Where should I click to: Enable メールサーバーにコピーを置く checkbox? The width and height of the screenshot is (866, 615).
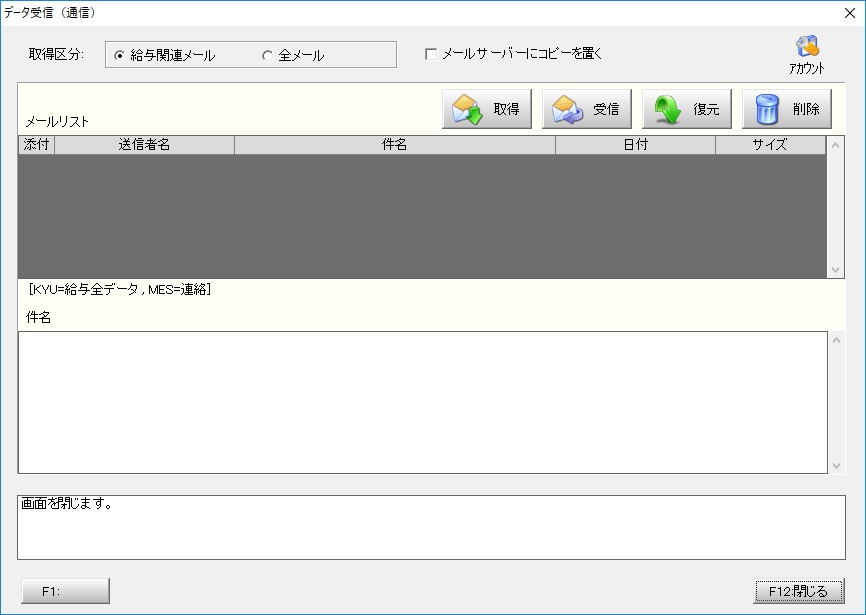514,54
